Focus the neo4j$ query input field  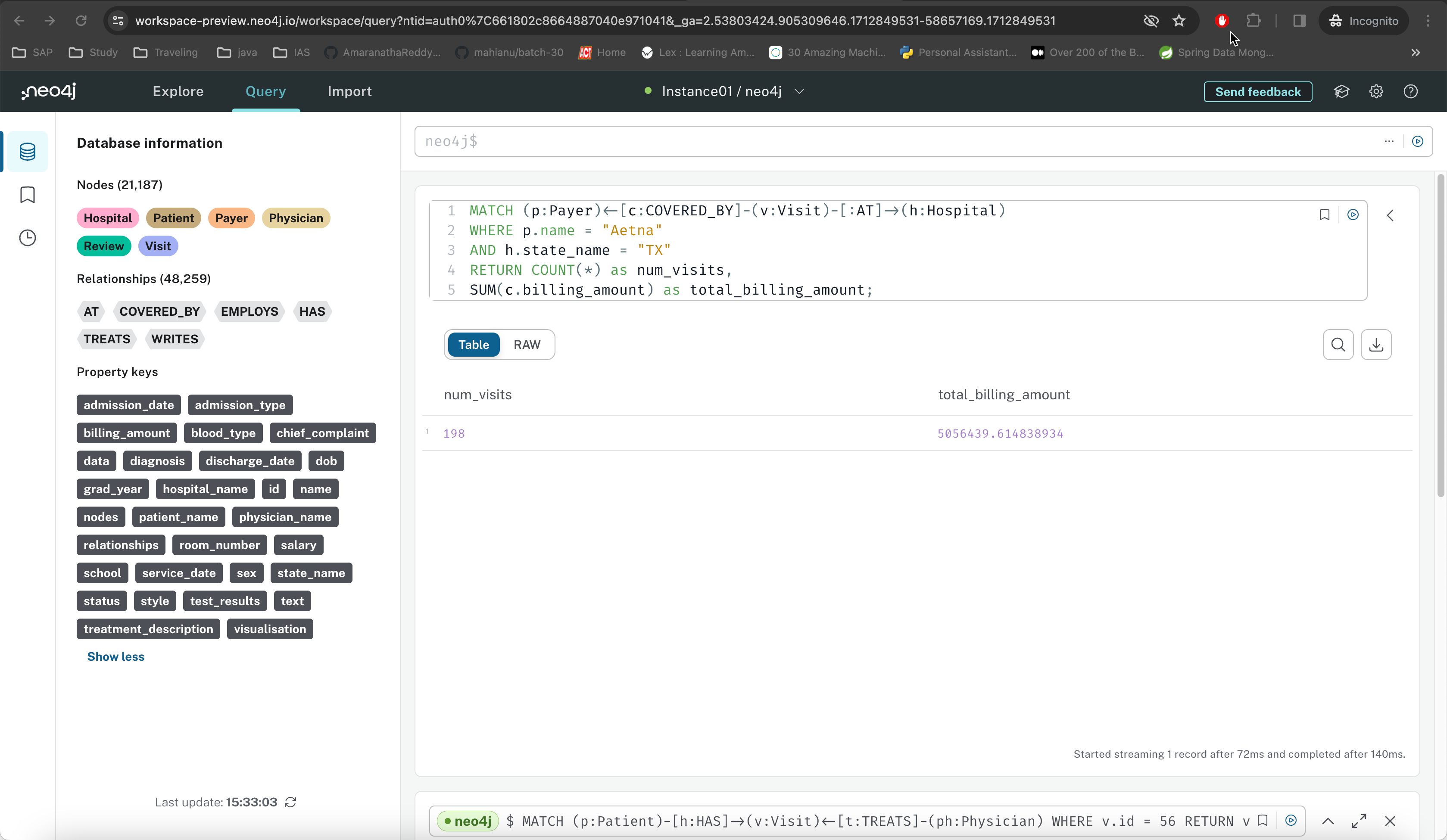(896, 141)
